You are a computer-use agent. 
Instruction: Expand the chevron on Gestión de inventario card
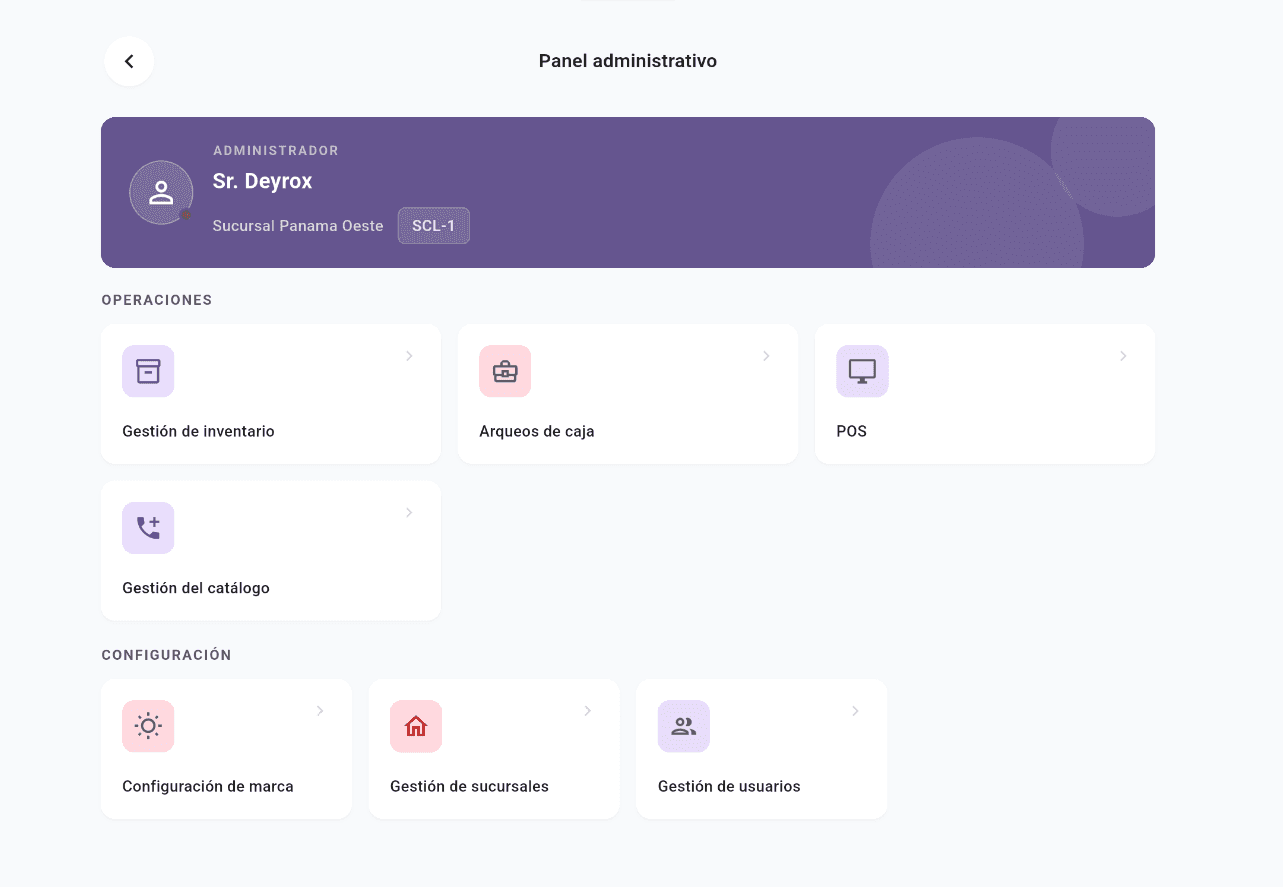point(409,356)
